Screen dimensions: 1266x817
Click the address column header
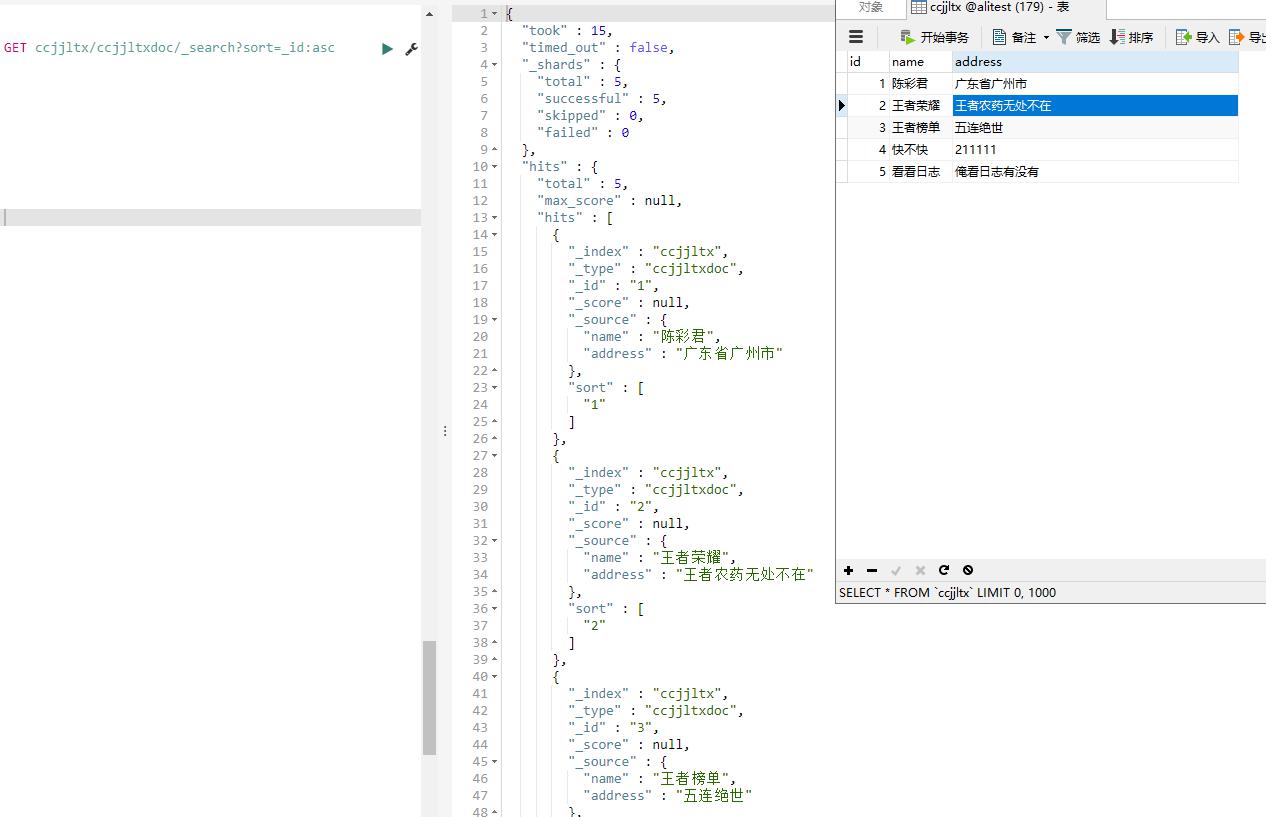1094,61
